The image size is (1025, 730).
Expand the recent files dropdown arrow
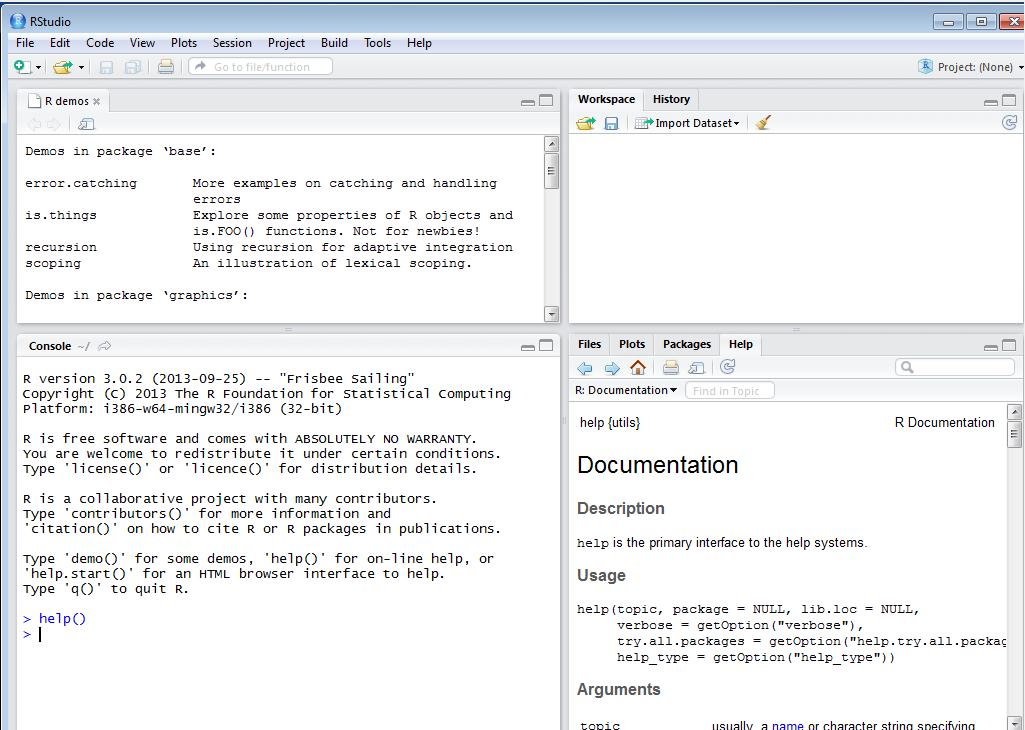coord(81,67)
